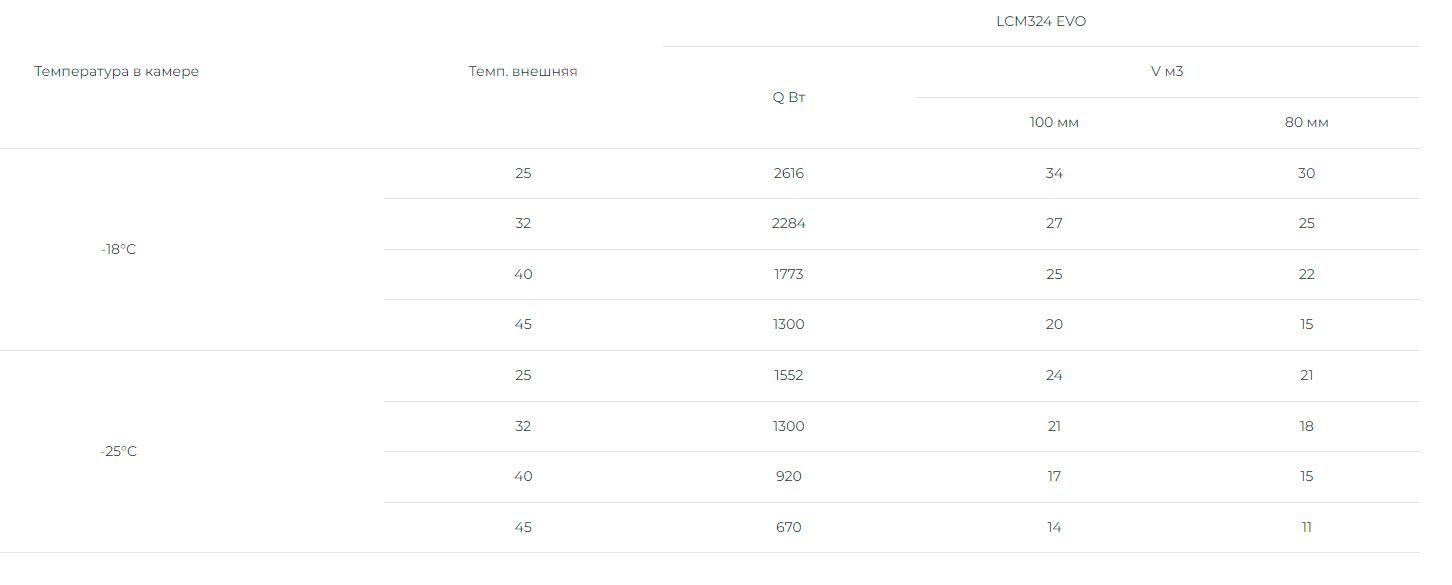This screenshot has height=585, width=1452.
Task: Click the volume value 14
Action: click(1054, 527)
